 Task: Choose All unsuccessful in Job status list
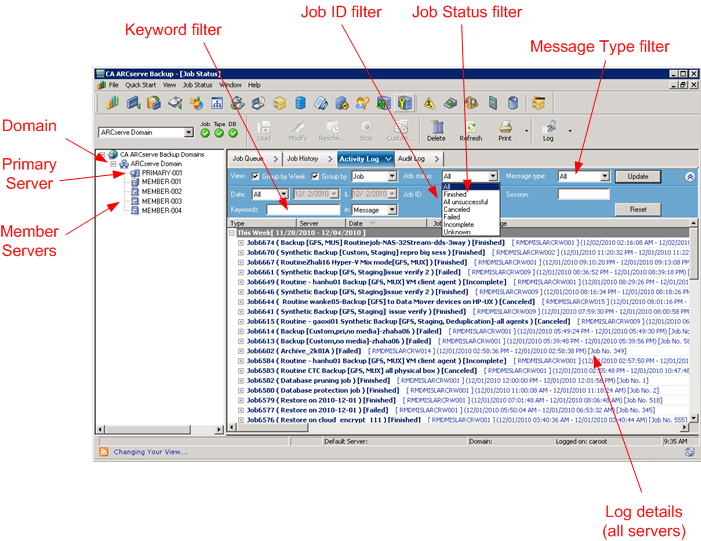coord(470,202)
